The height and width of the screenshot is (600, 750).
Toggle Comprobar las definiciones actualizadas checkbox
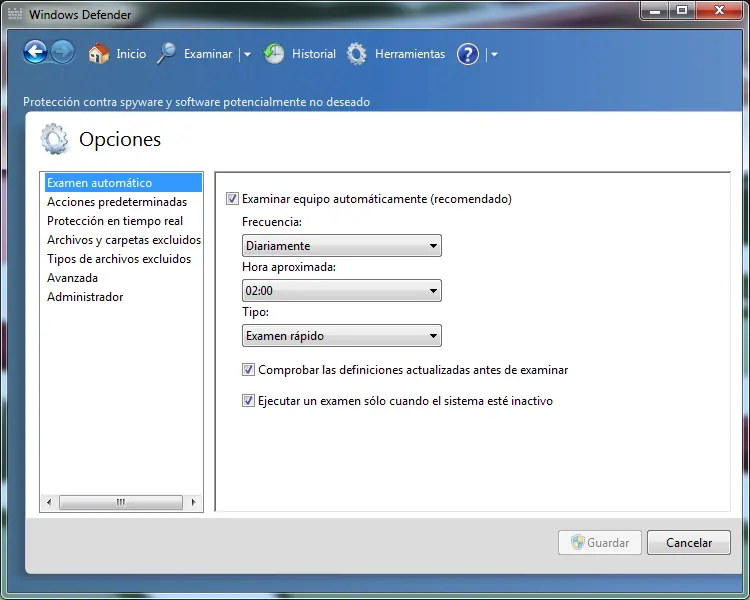(x=248, y=369)
